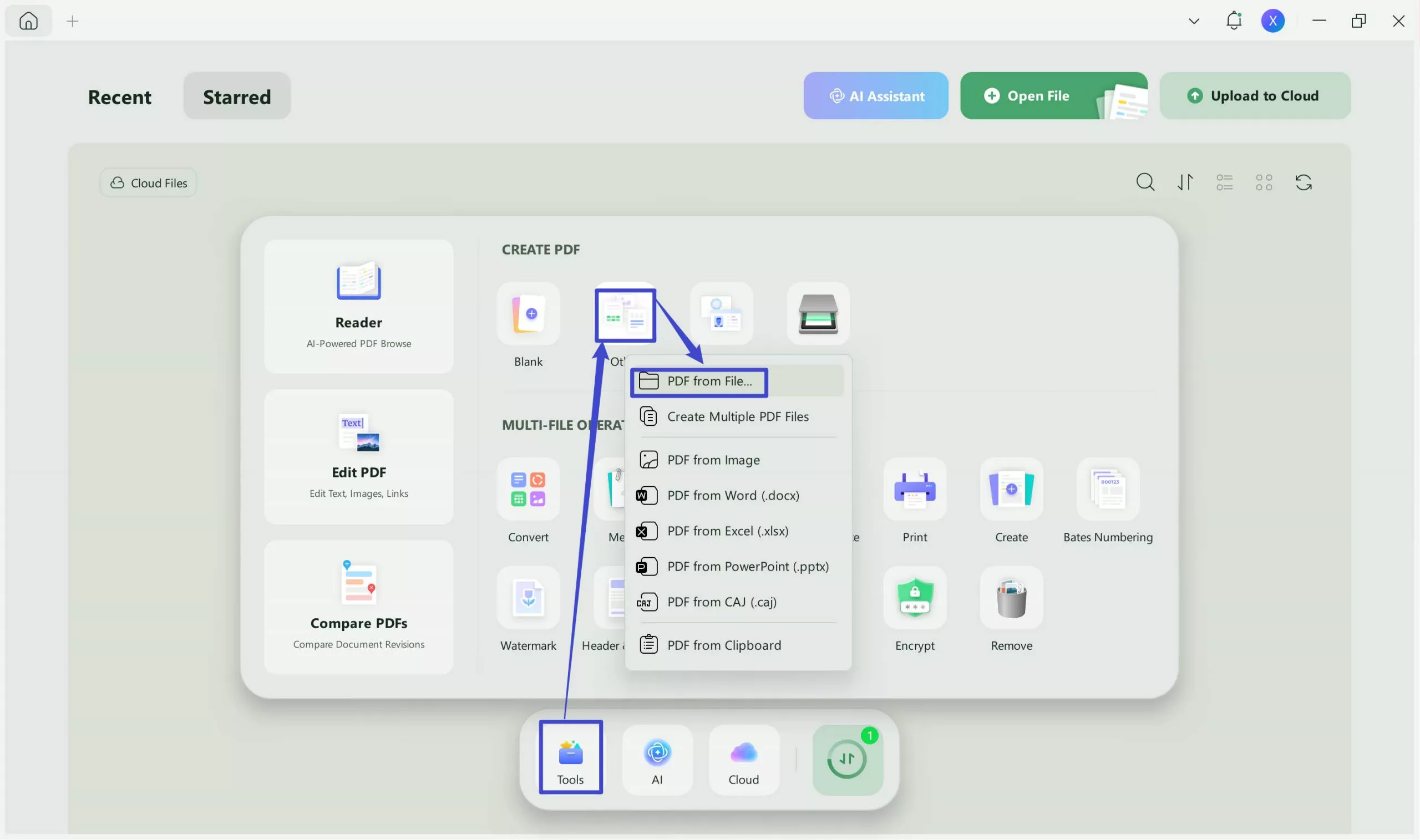Open the Scanner PDF creation tool
The height and width of the screenshot is (840, 1420).
point(819,315)
